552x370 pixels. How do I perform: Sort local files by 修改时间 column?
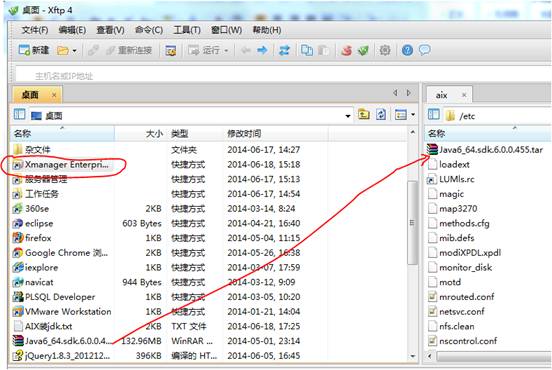pos(276,134)
